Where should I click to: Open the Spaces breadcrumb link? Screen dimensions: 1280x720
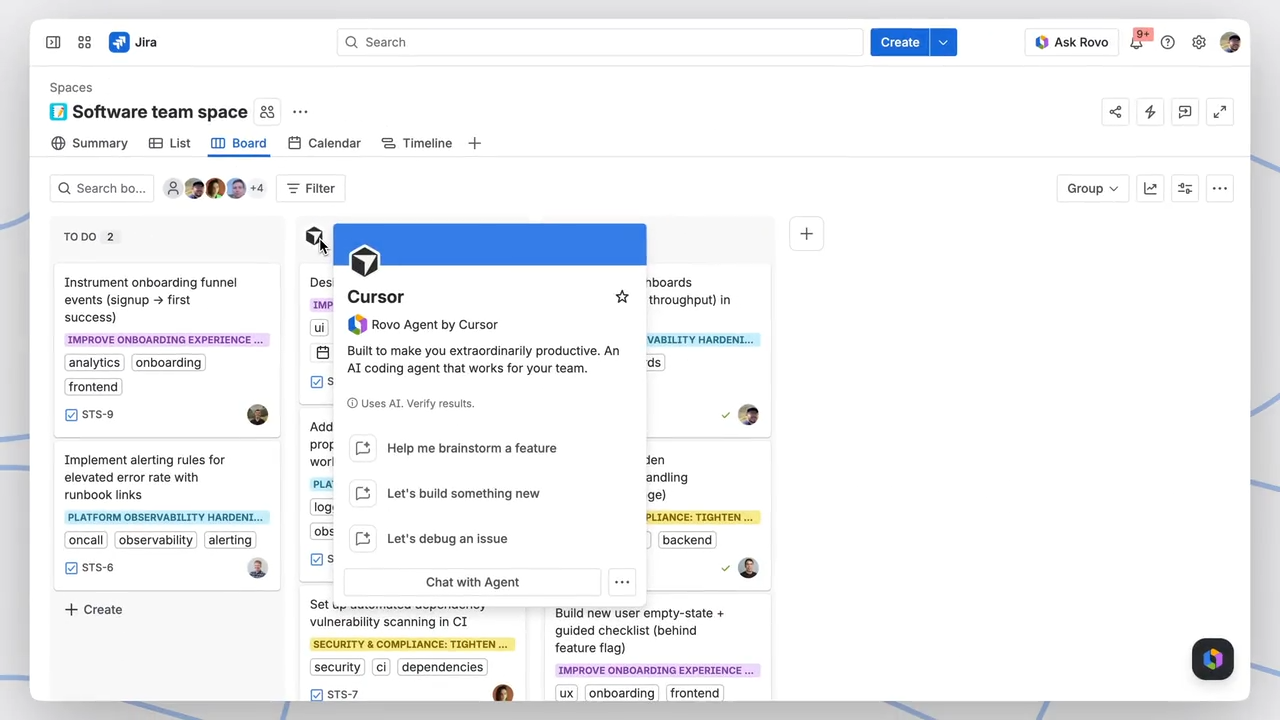(71, 88)
